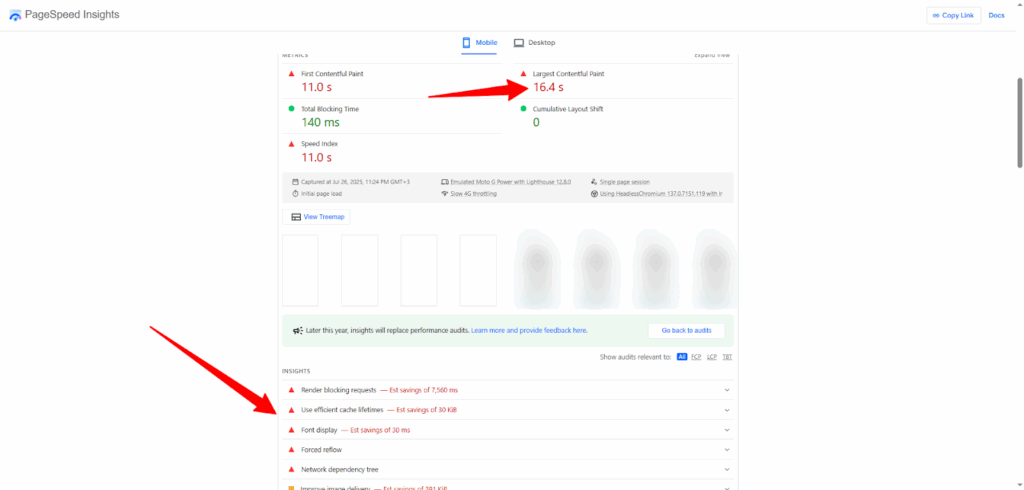Click the Use efficient cache lifetimes triangle icon
The width and height of the screenshot is (1024, 490).
[291, 410]
